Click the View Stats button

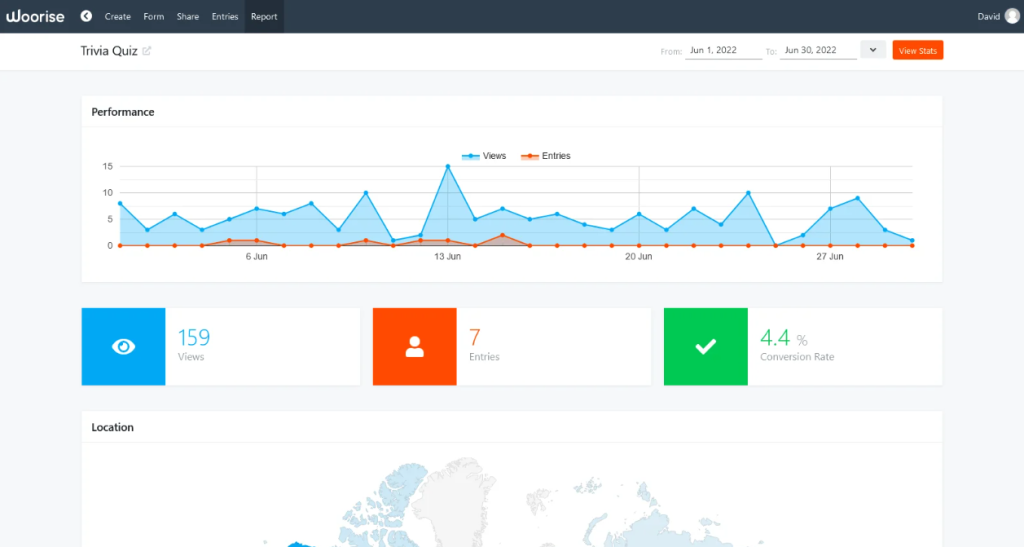click(x=918, y=50)
